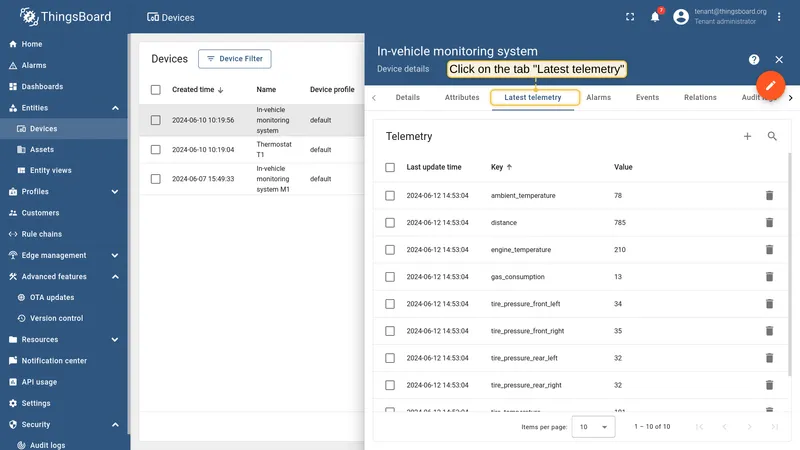Screen dimensions: 800x450
Task: Toggle select-all checkbox in Devices table
Action: [x=156, y=90]
